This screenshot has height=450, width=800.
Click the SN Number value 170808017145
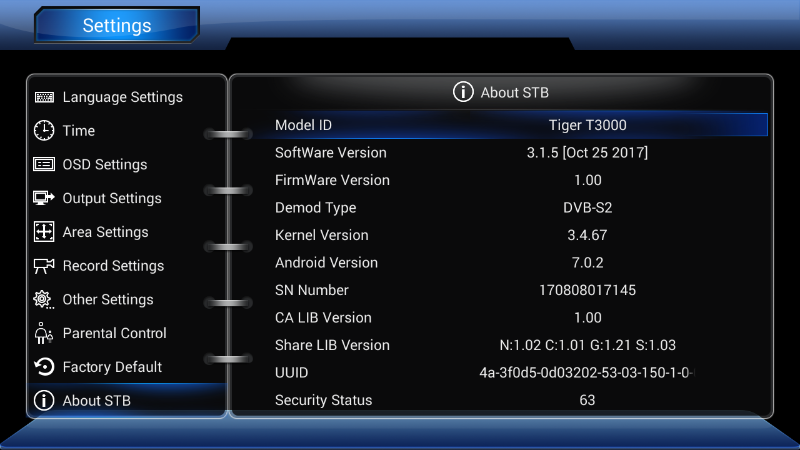pos(587,290)
